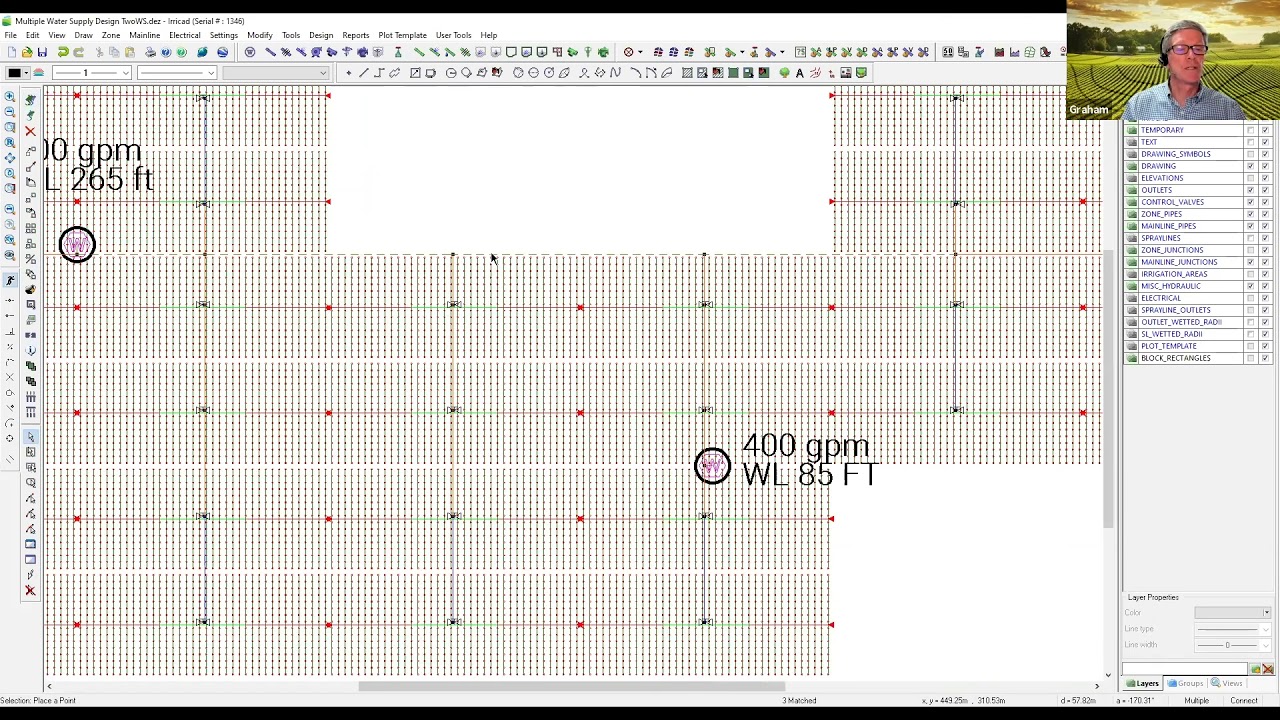Click the Save disk icon
Viewport: 1280px width, 720px height.
(x=42, y=52)
